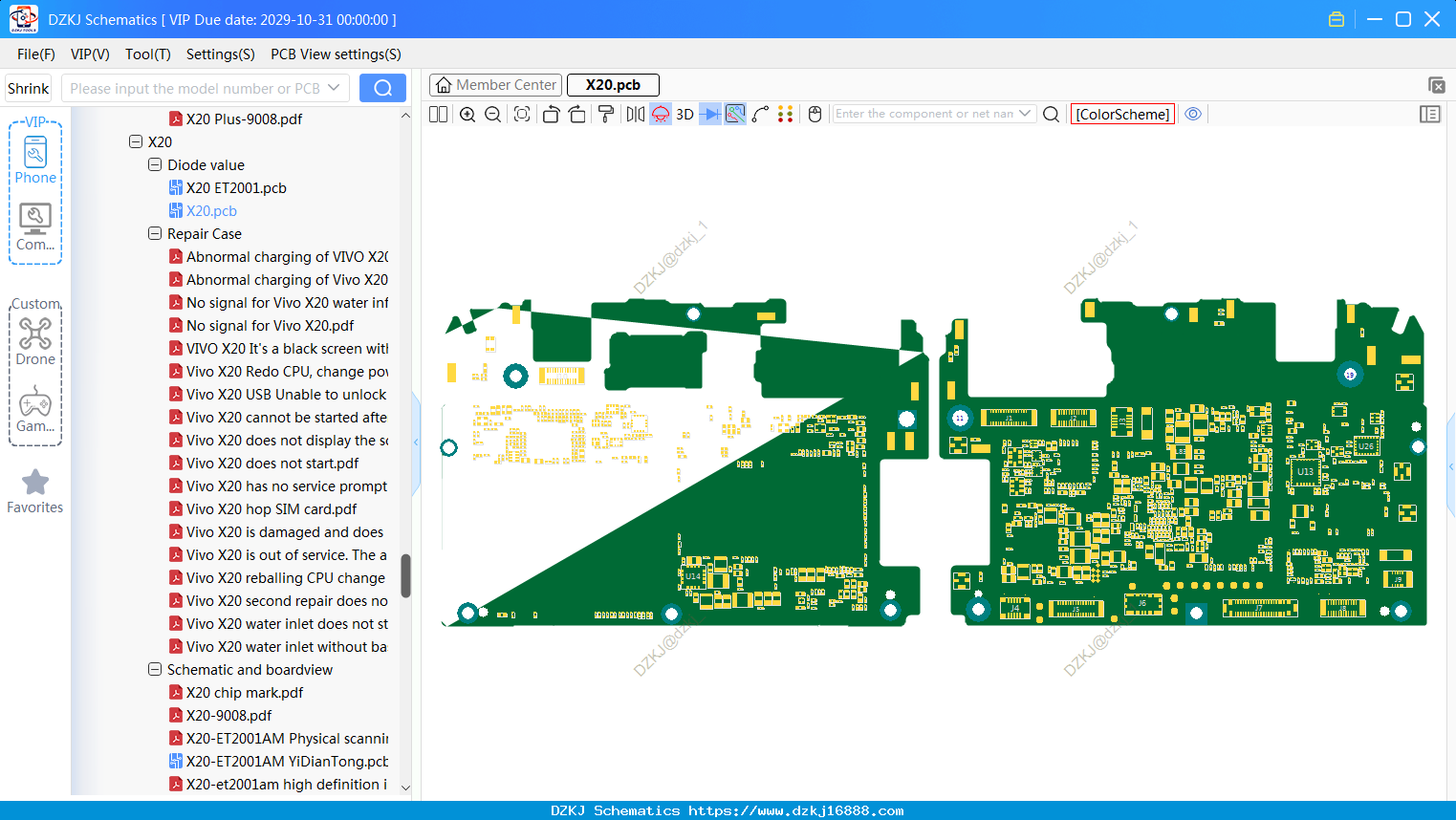Toggle the red resistance meter icon

[661, 114]
